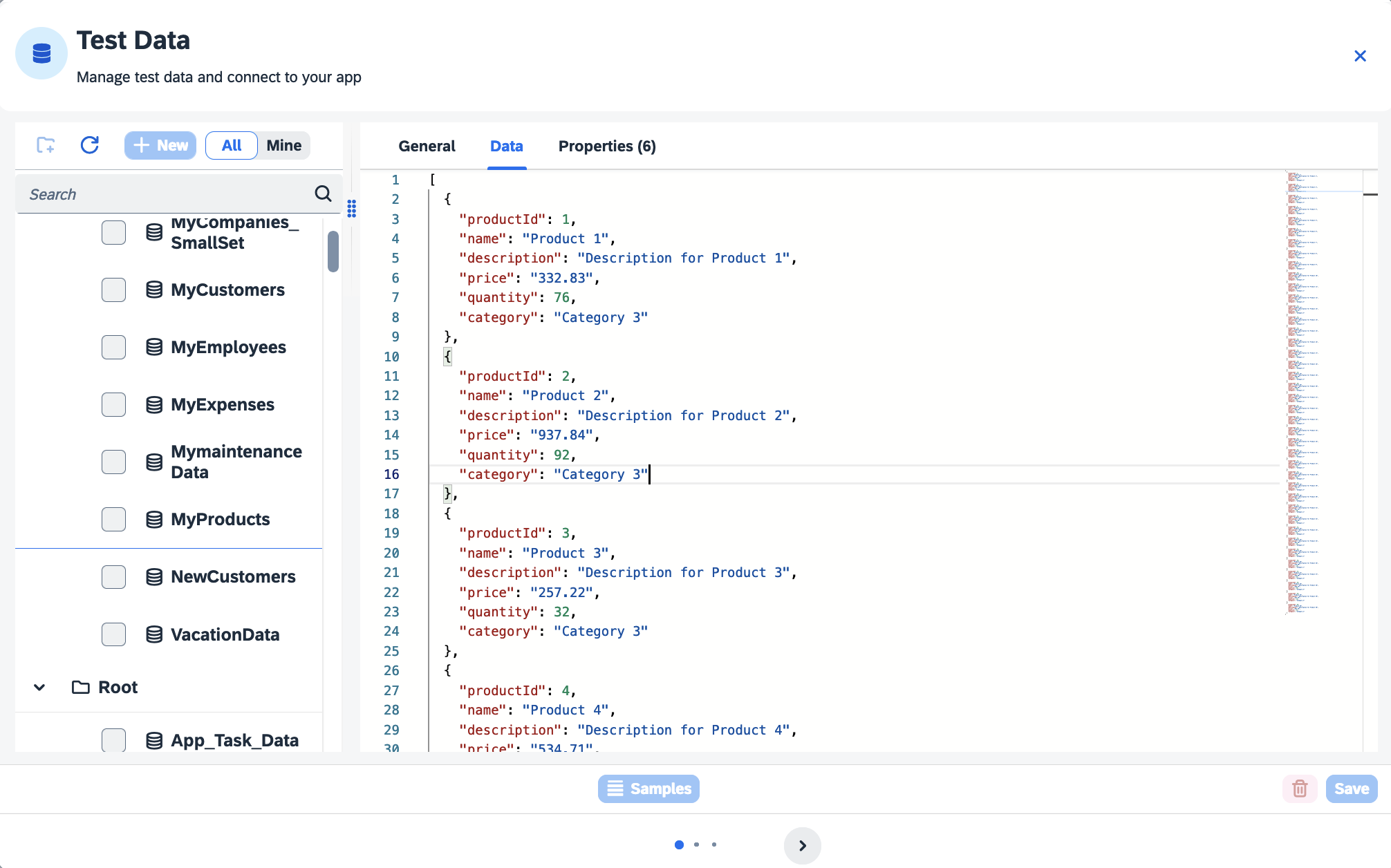Click the database icon next to MyCompanies_SmallSet

pos(154,232)
